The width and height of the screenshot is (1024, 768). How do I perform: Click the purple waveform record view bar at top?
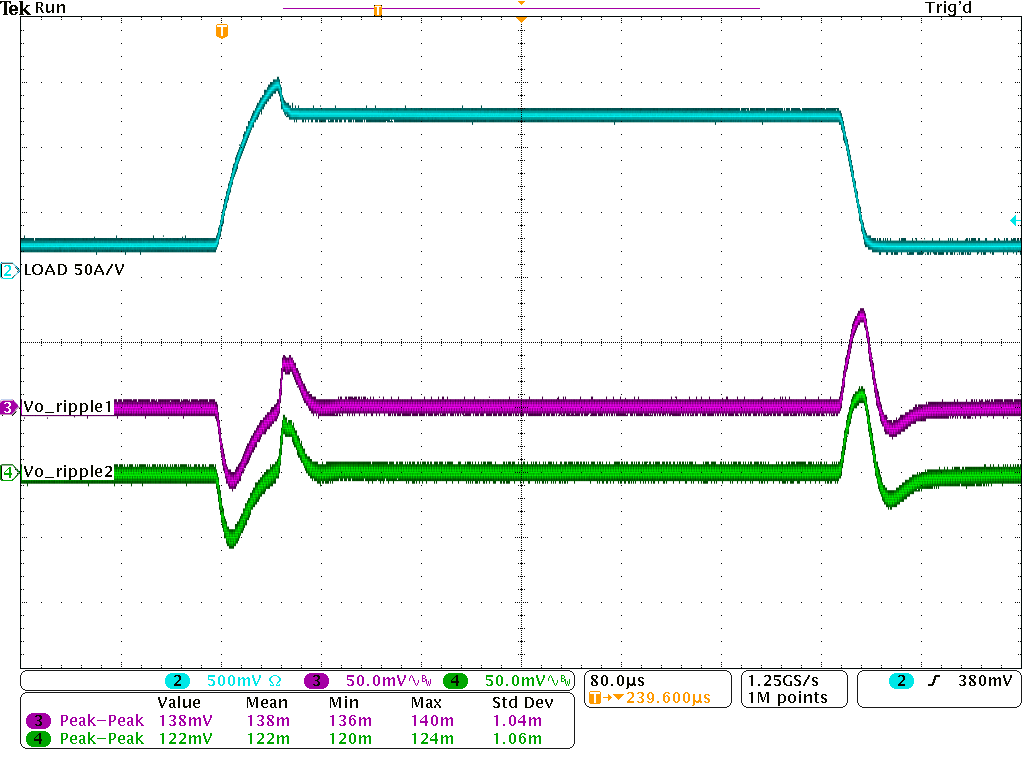click(x=520, y=8)
